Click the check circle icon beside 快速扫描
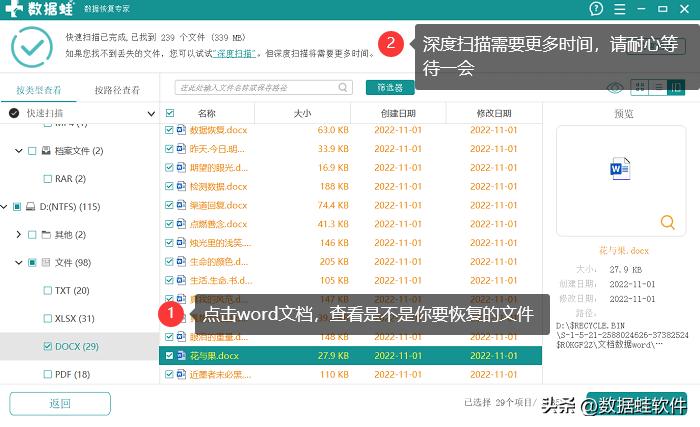The height and width of the screenshot is (427, 700). tap(14, 113)
